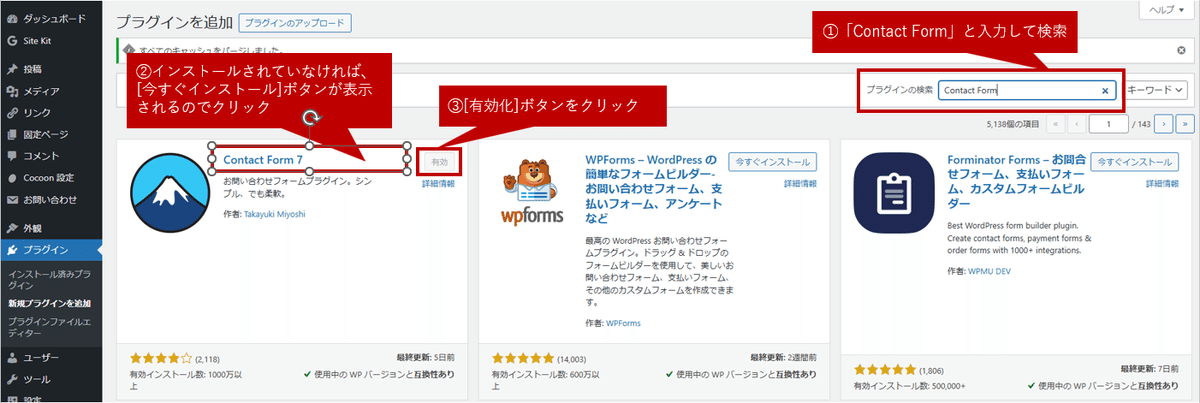Open プラグインファイルエディター submenu item
The width and height of the screenshot is (1200, 403).
pos(48,327)
